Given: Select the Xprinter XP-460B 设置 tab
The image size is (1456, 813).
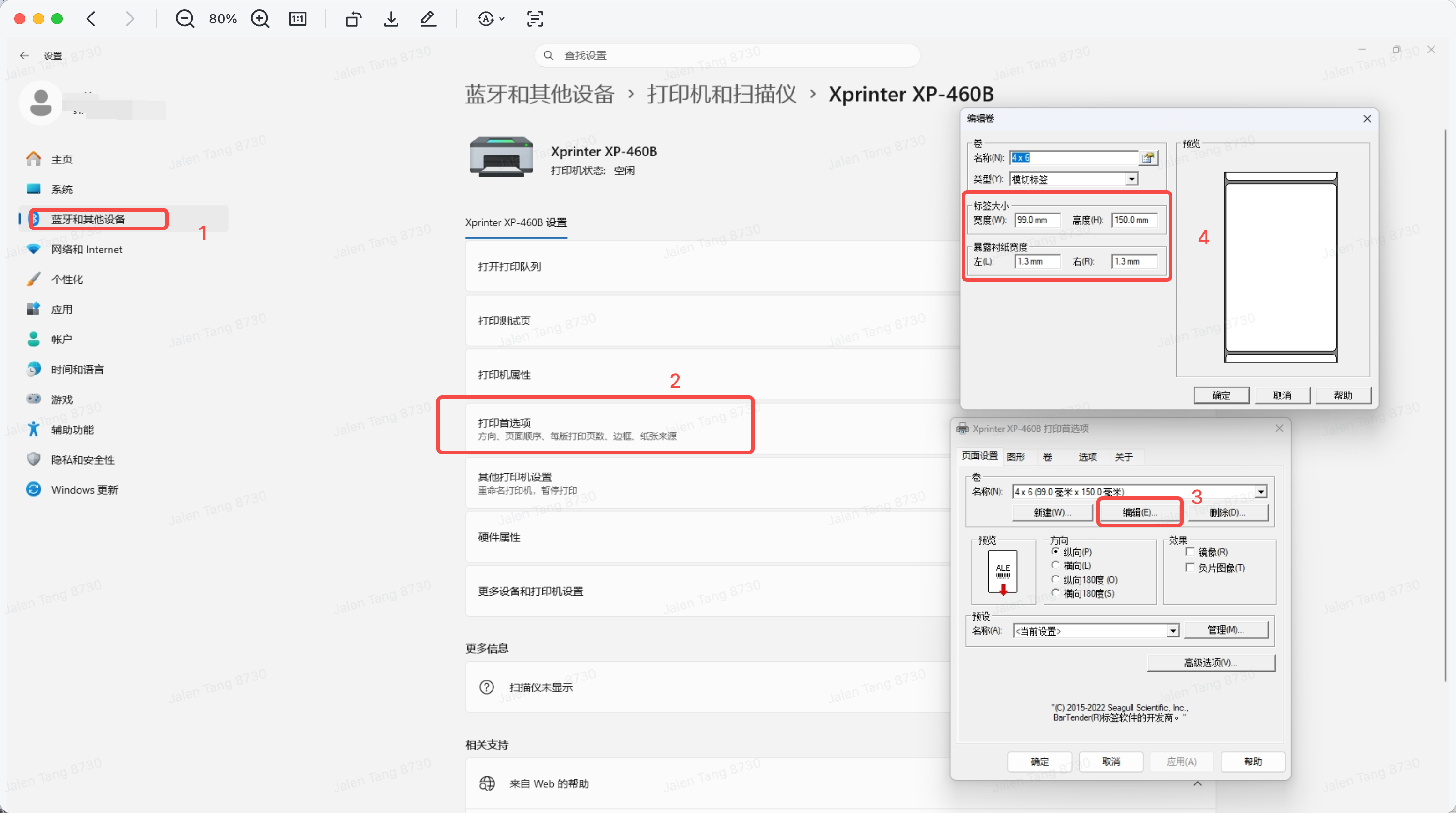Looking at the screenshot, I should click(x=516, y=223).
